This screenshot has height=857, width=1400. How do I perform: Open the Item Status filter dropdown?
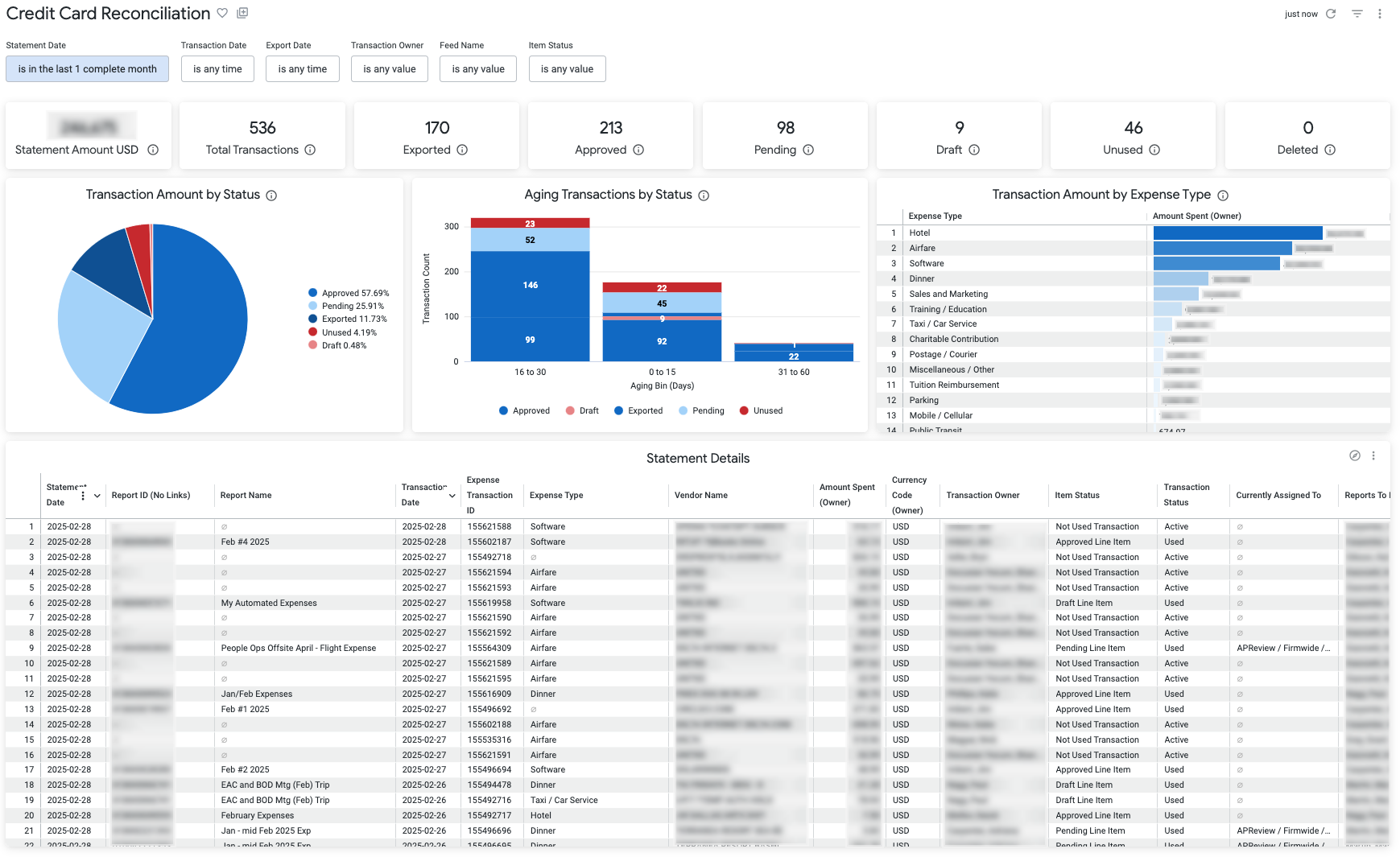pyautogui.click(x=567, y=68)
